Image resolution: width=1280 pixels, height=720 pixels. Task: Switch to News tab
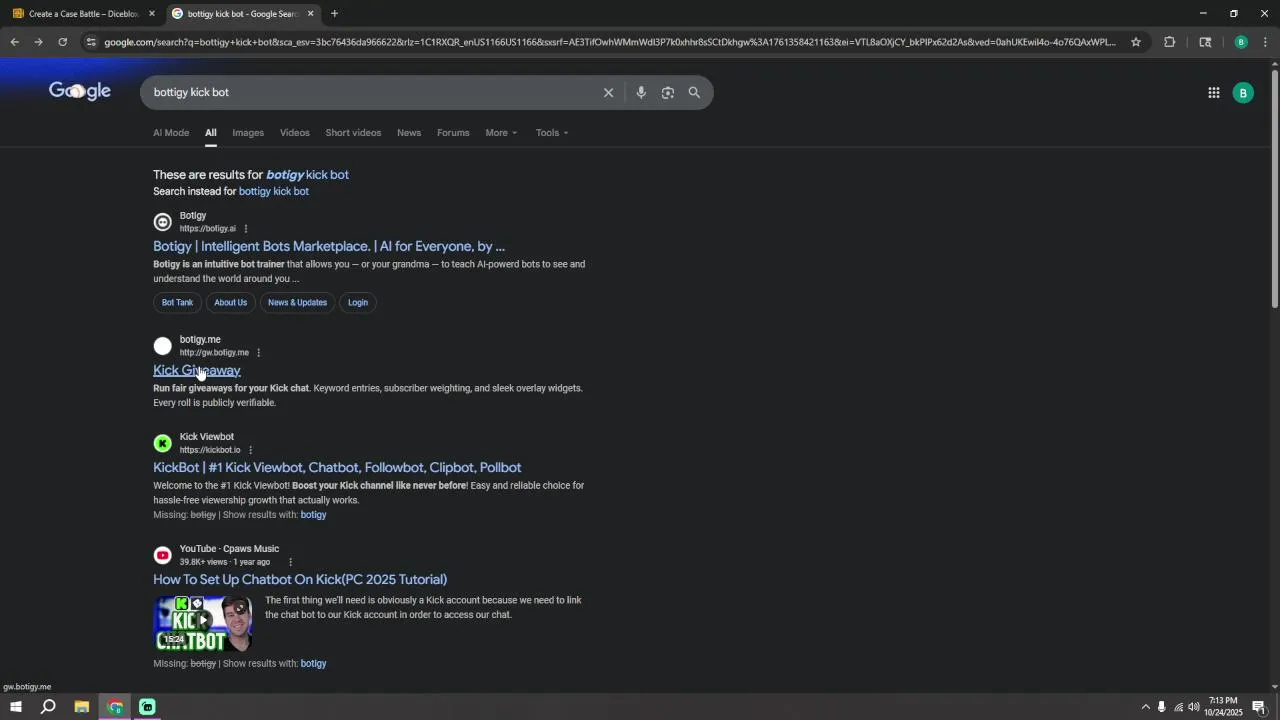click(x=409, y=133)
